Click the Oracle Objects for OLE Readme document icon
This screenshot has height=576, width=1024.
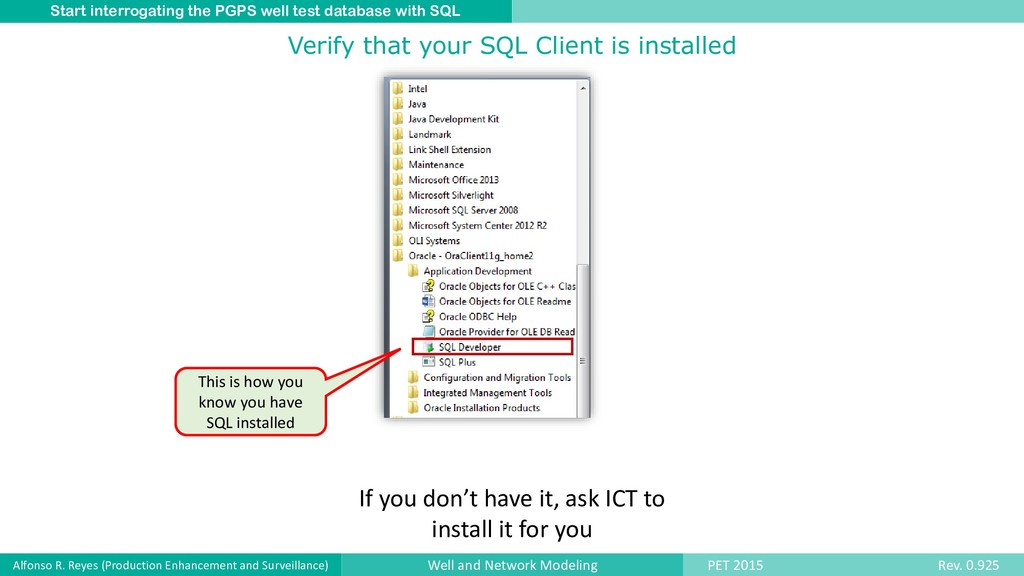pyautogui.click(x=428, y=301)
